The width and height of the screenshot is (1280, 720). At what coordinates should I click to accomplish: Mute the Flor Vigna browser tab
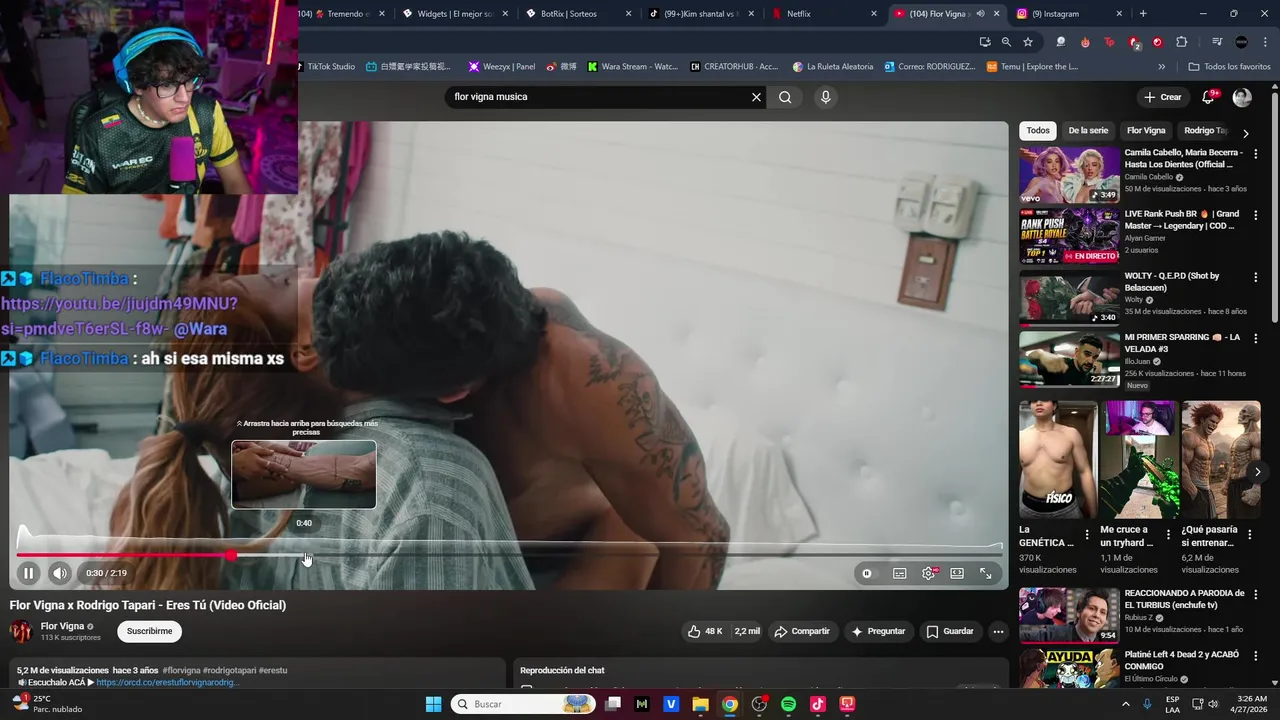980,14
